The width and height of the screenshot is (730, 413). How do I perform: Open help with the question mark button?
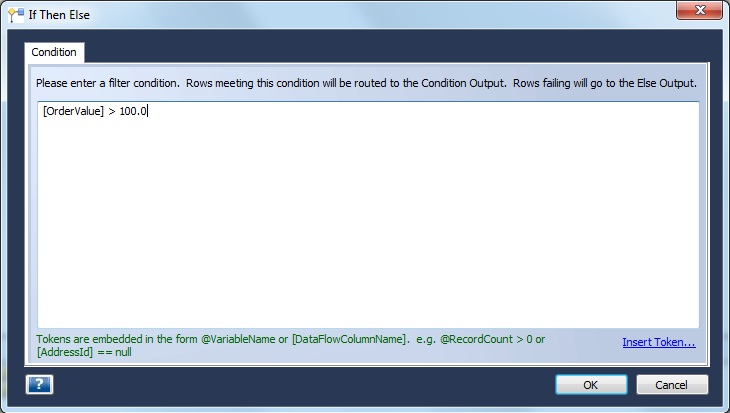40,385
